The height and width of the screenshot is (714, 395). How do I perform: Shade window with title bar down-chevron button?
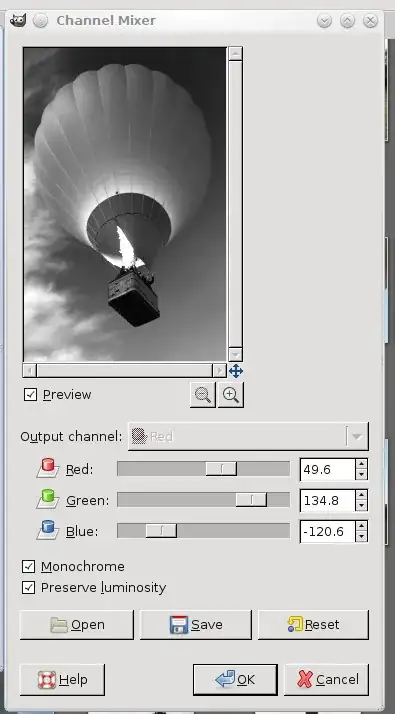(x=324, y=20)
